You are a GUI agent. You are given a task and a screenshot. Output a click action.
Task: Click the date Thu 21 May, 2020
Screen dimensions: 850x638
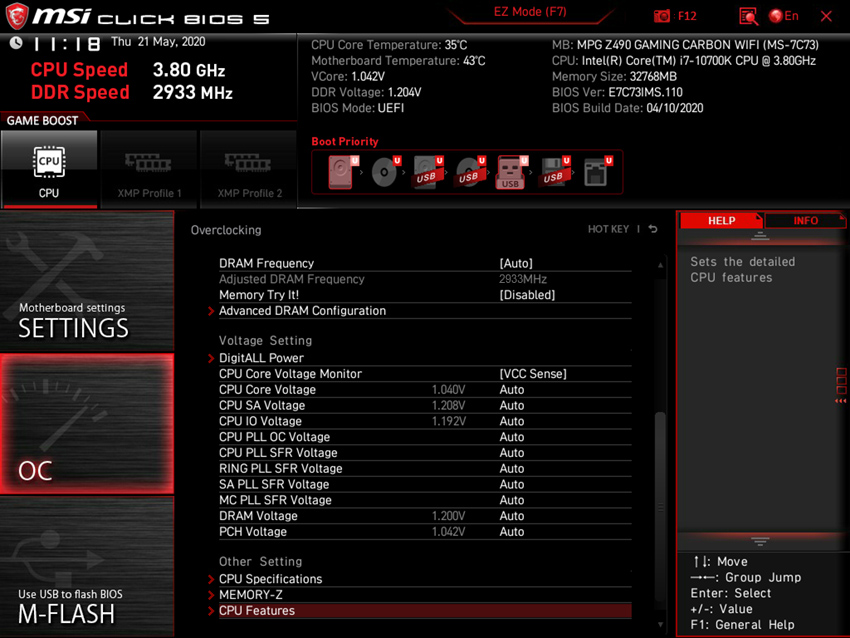point(158,42)
